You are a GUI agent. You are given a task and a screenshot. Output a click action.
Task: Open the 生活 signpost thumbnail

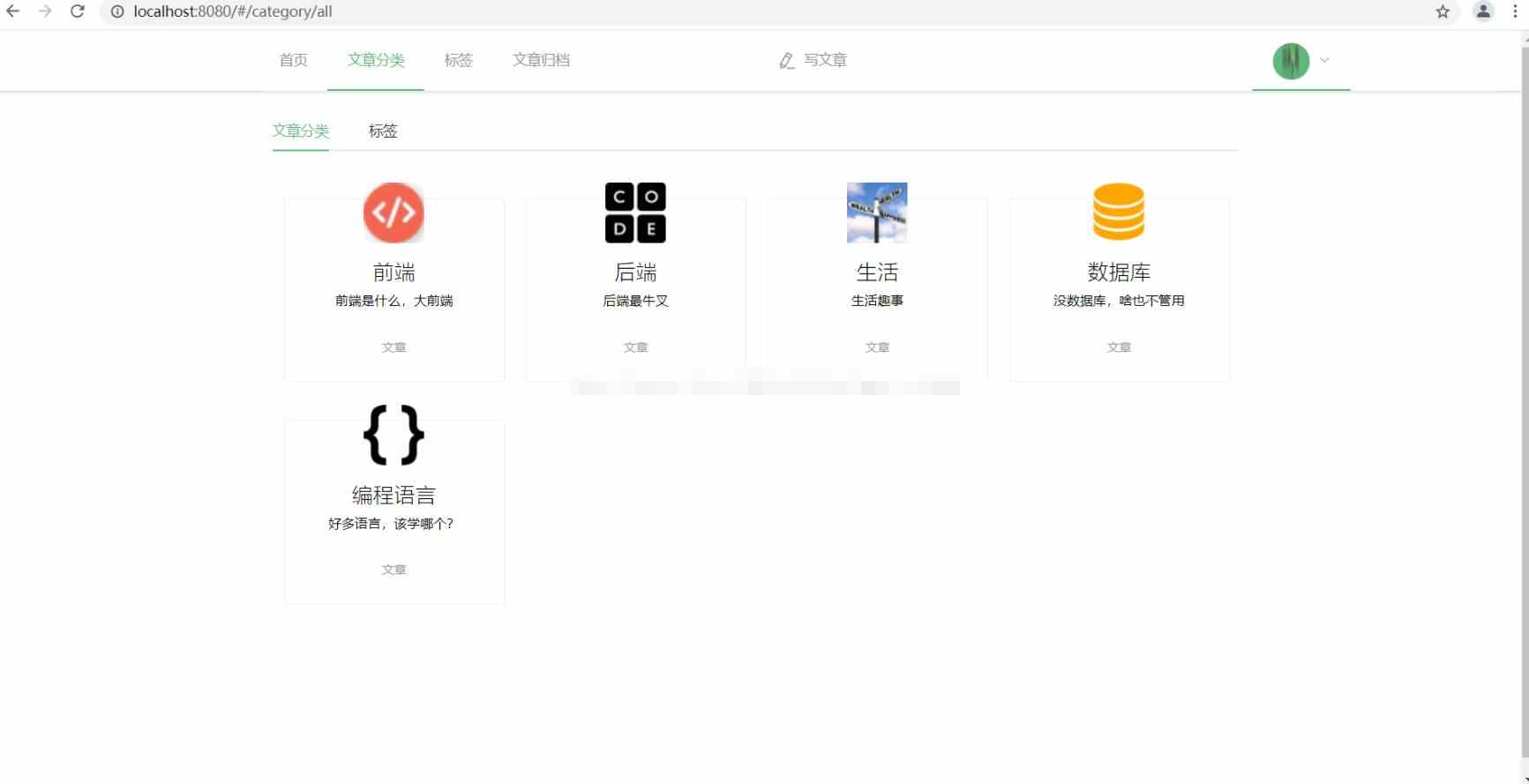(x=877, y=213)
